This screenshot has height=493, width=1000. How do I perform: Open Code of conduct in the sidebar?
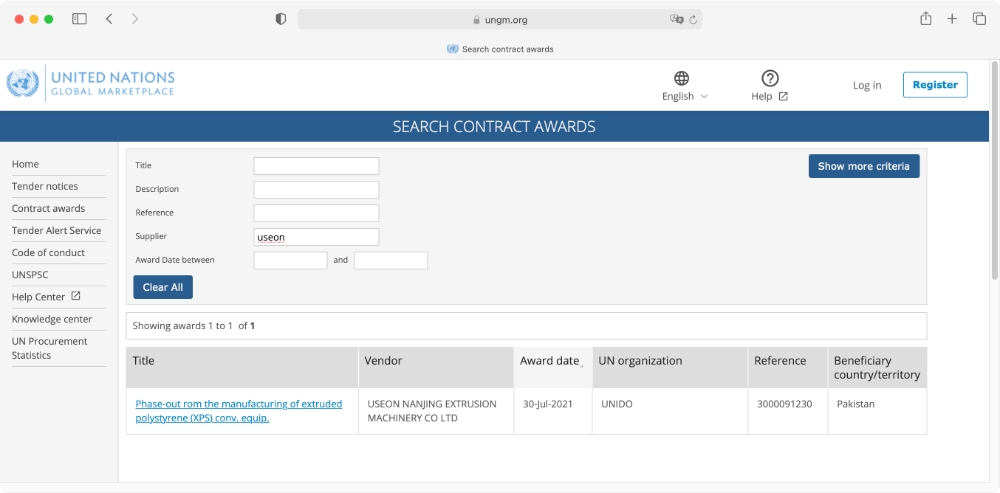coord(48,253)
